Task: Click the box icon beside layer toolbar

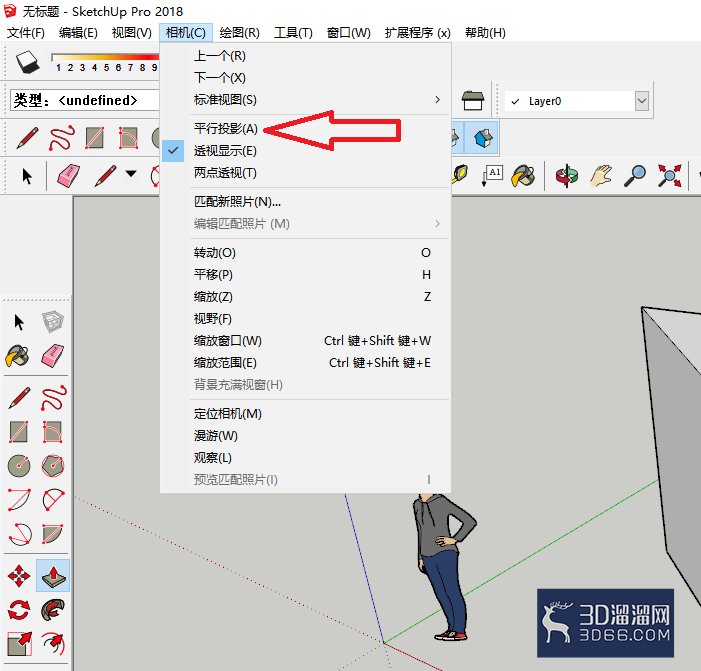Action: (473, 101)
